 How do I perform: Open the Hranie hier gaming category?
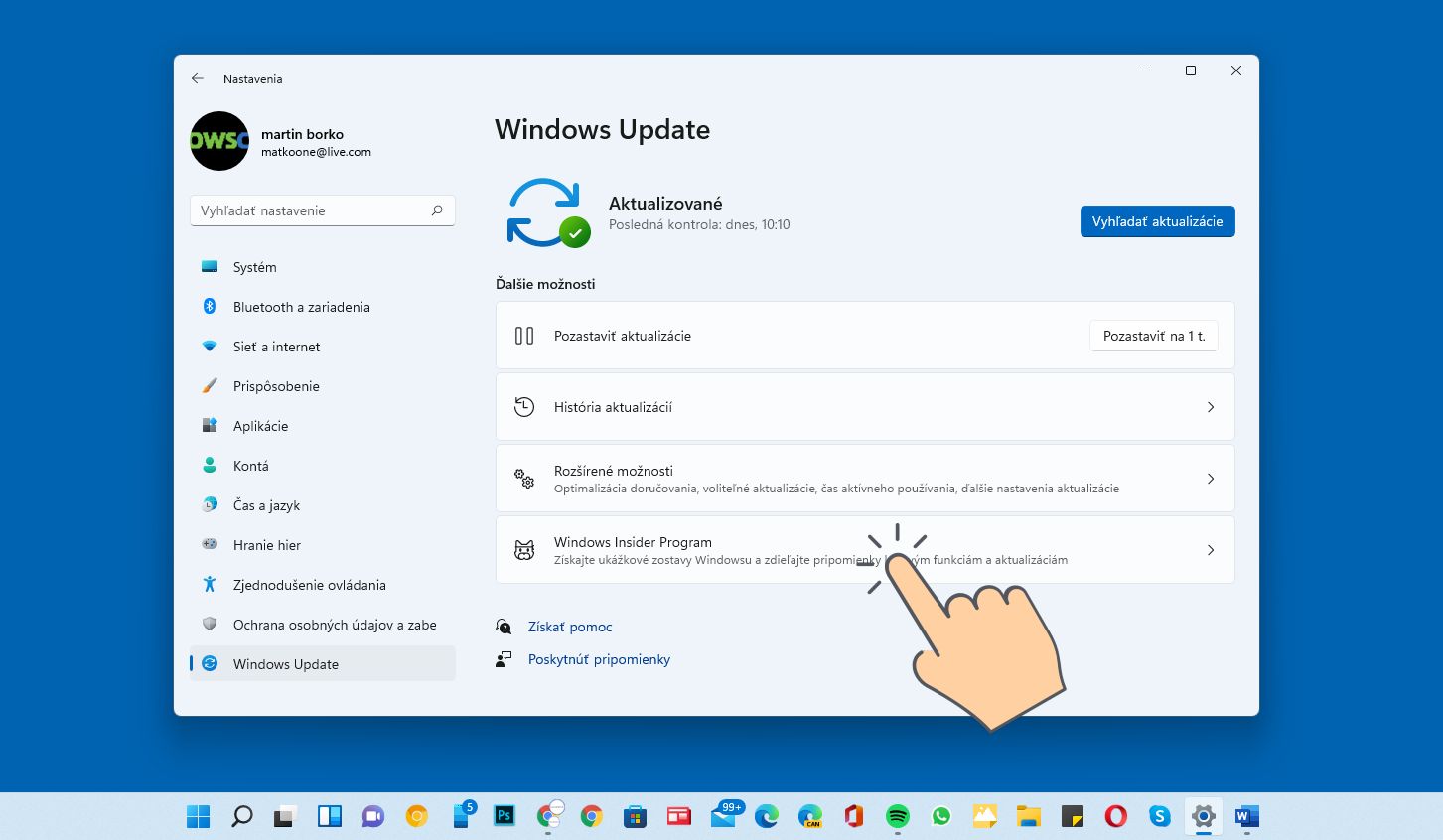pos(323,545)
